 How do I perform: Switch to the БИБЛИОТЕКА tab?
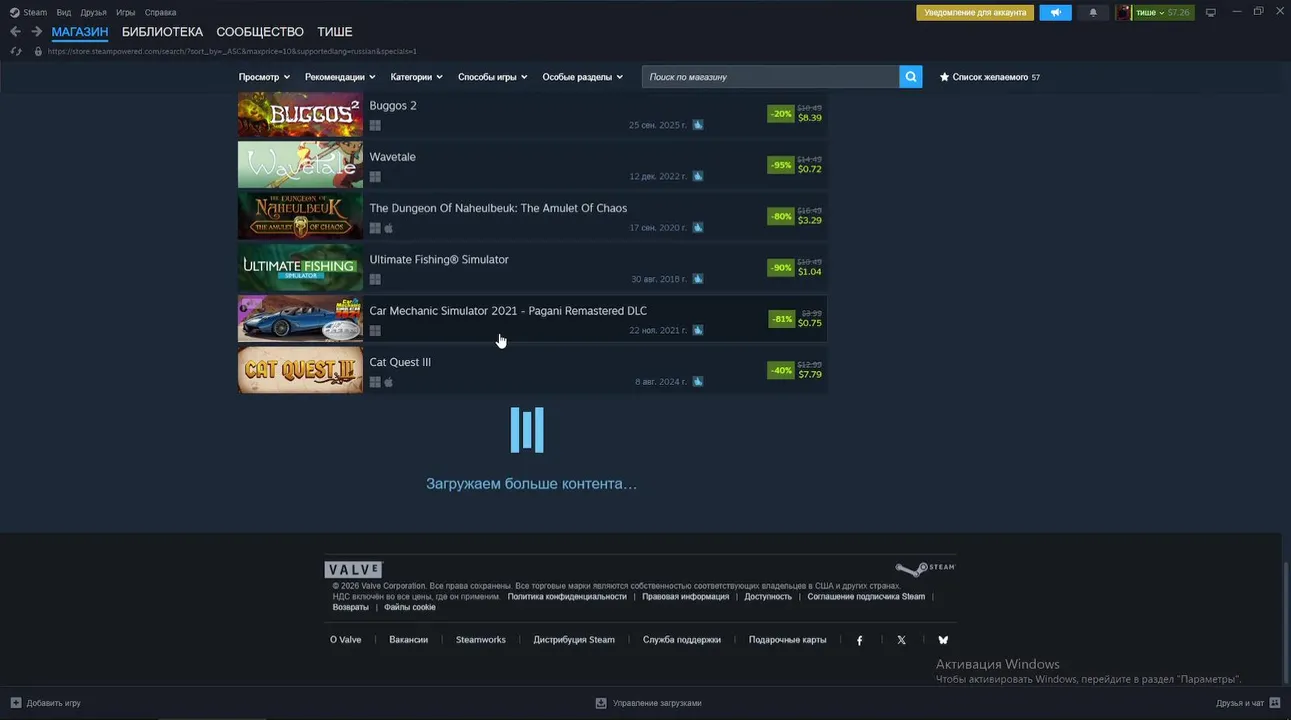[x=162, y=32]
